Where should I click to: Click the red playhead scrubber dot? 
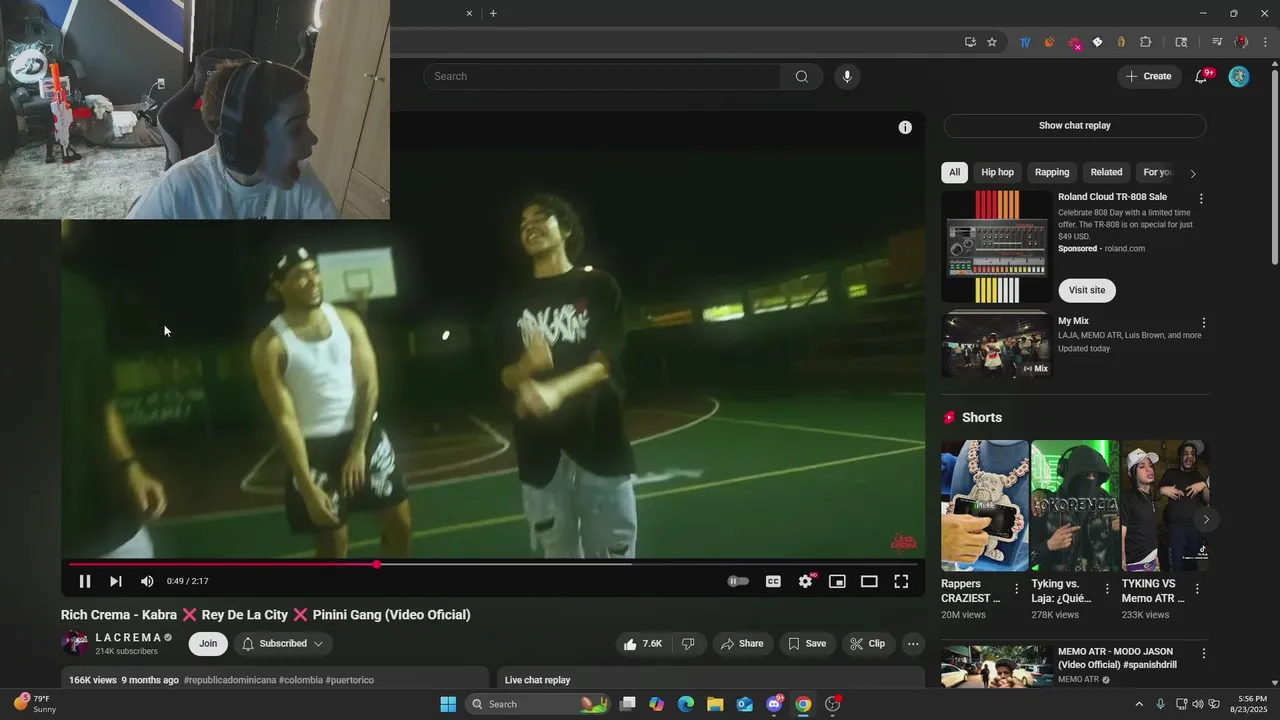(x=377, y=564)
